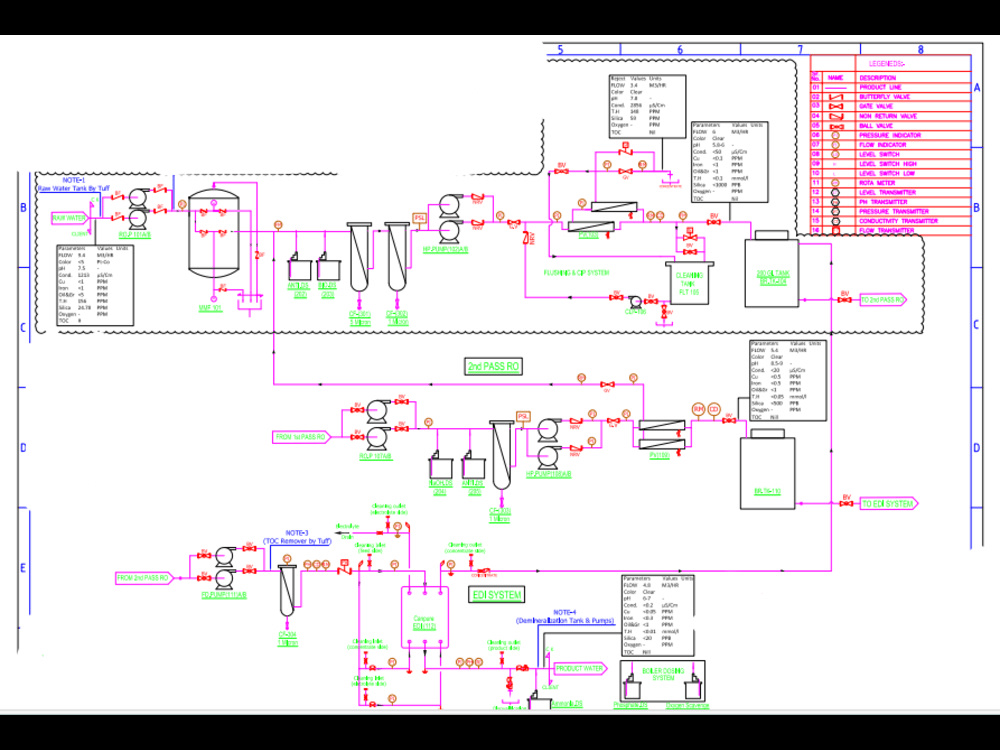Select the CF-(303) filter in 2nd pass RO
Screen dimensions: 1000x750
(x=501, y=456)
